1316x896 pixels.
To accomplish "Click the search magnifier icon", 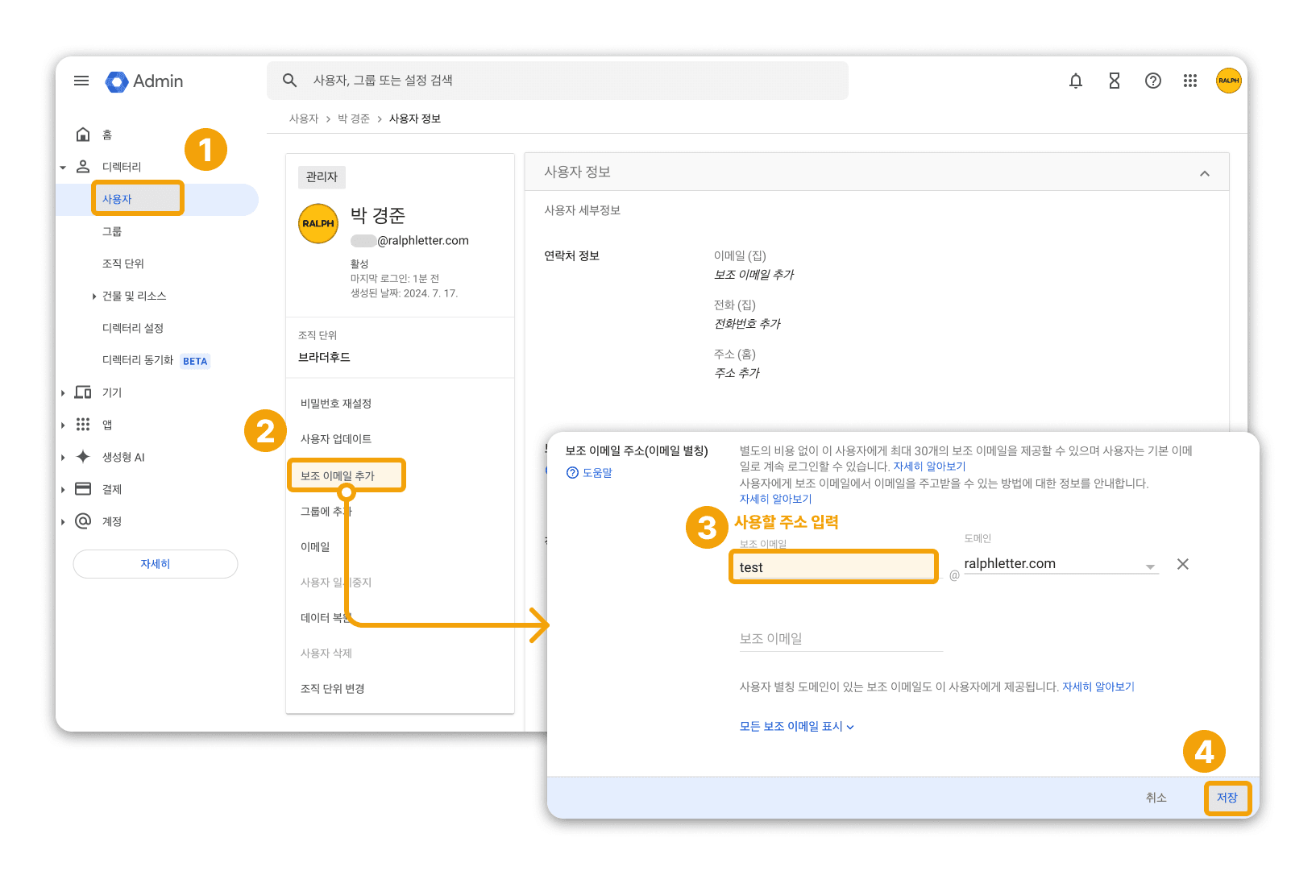I will pos(290,81).
